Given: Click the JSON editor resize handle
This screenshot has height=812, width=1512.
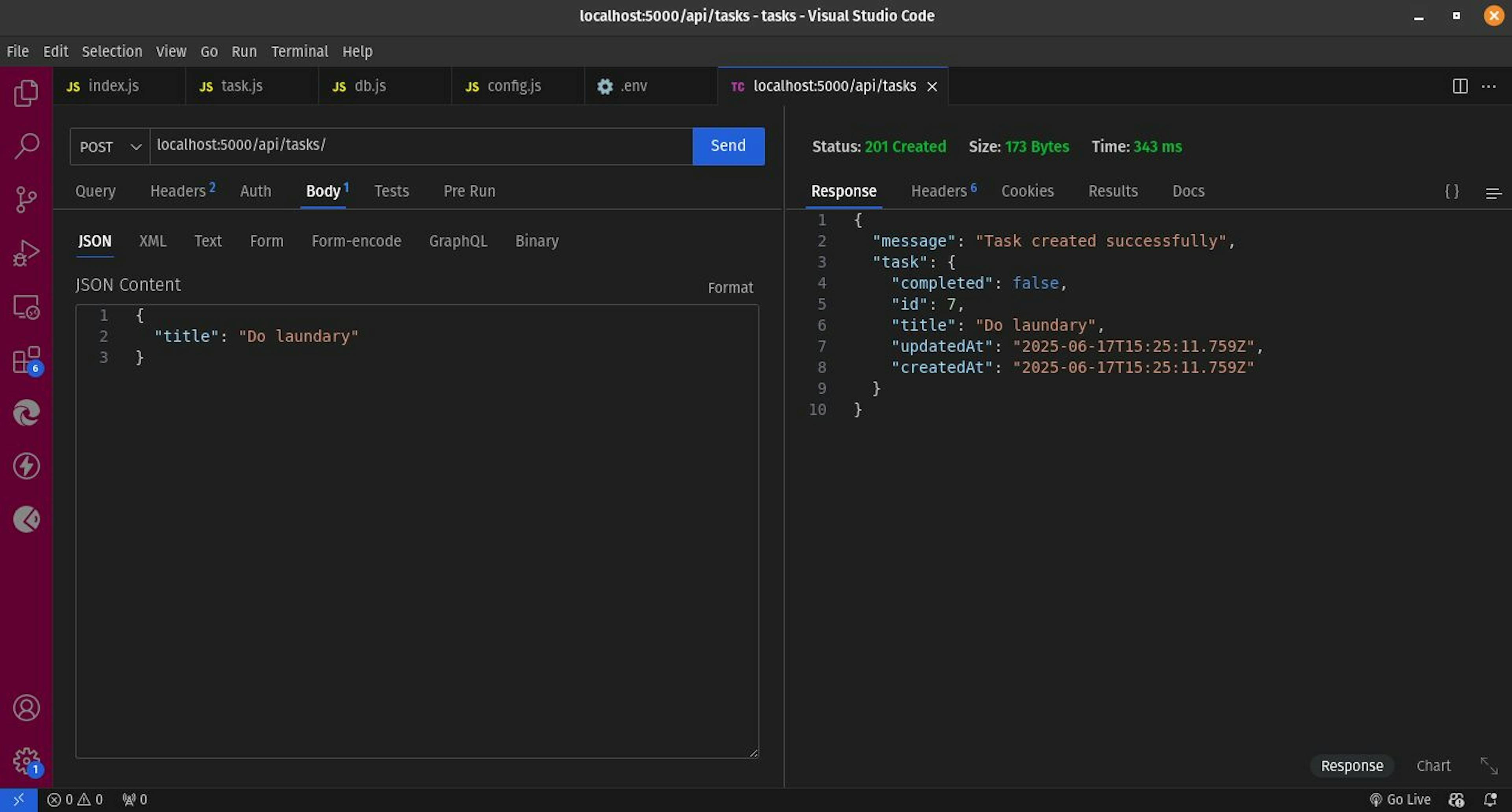Looking at the screenshot, I should 754,753.
